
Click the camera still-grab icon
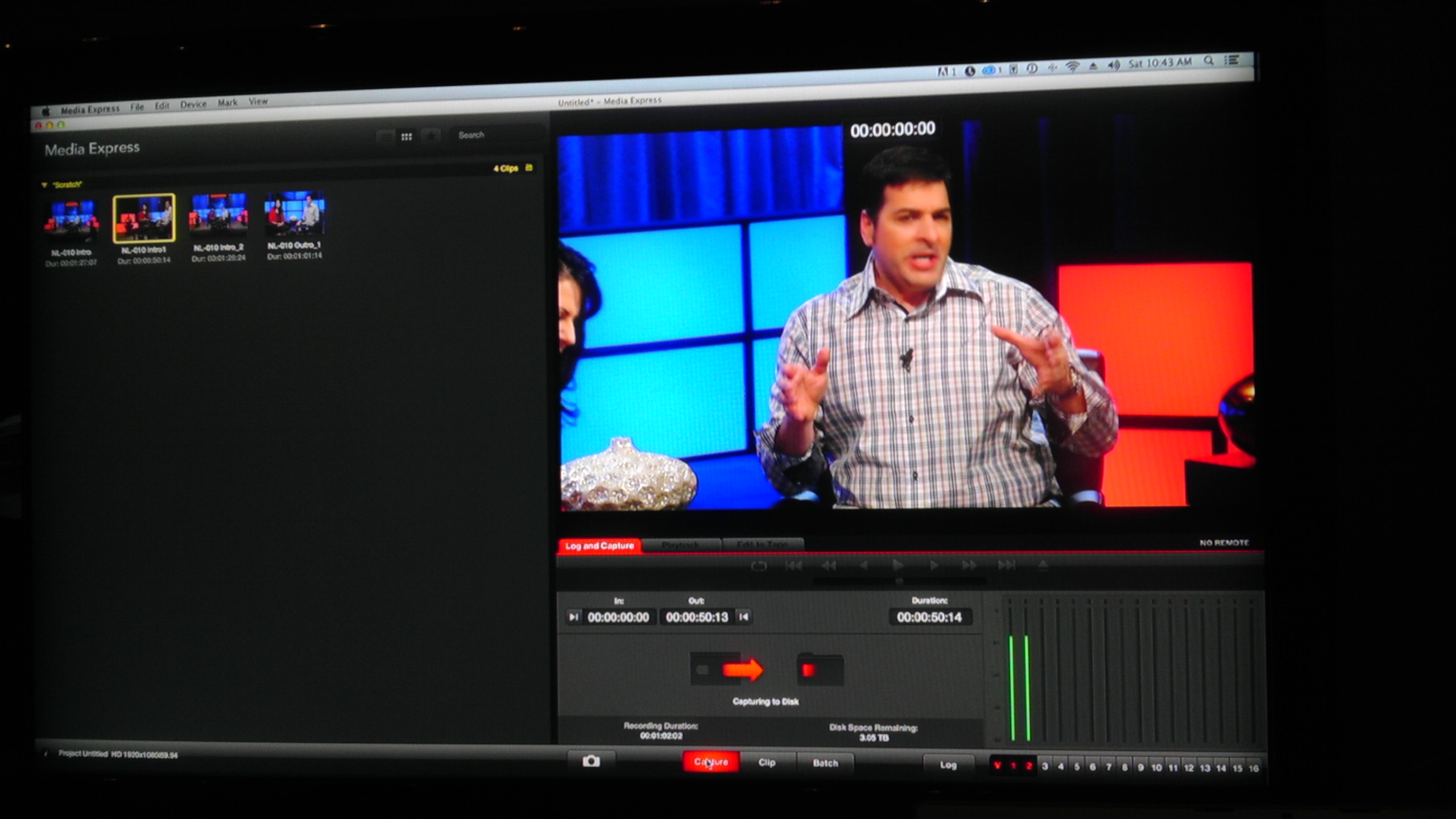[591, 761]
